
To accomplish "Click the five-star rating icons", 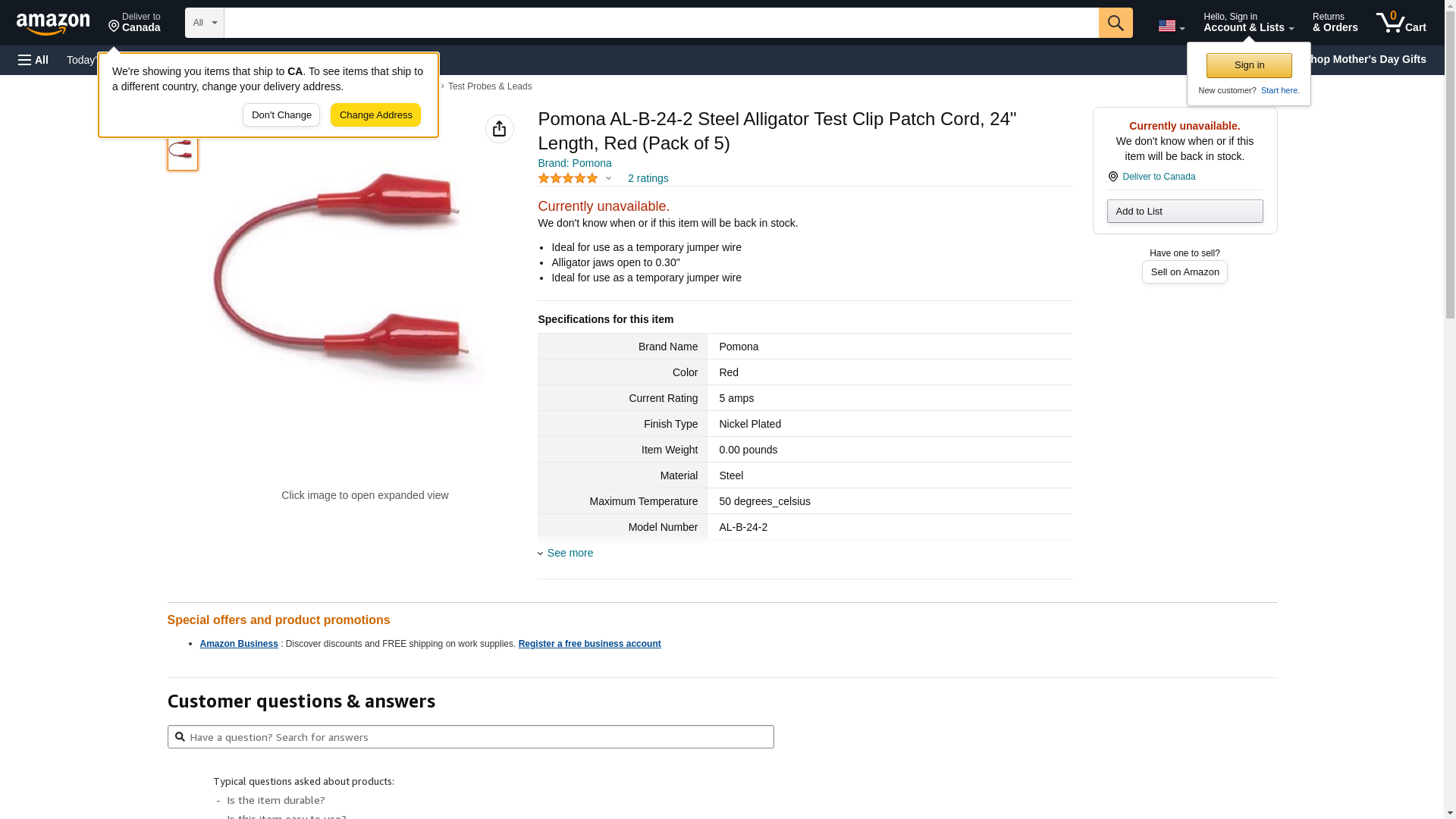I will tap(568, 178).
